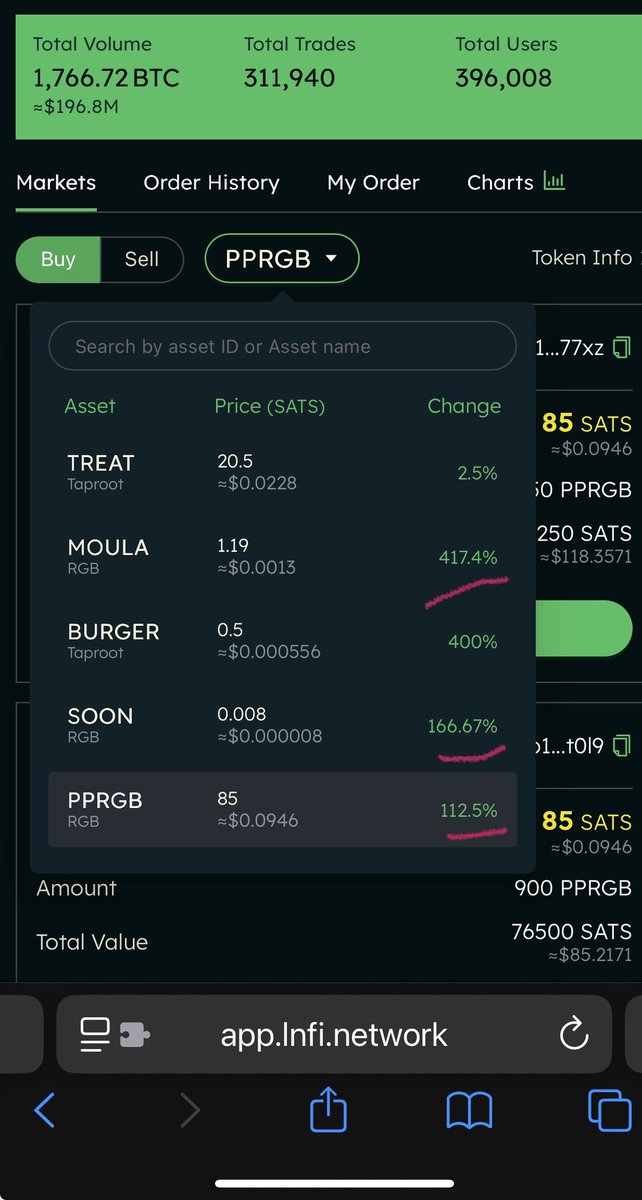Open the Safari bookmarks book icon
This screenshot has width=642, height=1200.
click(x=469, y=1111)
